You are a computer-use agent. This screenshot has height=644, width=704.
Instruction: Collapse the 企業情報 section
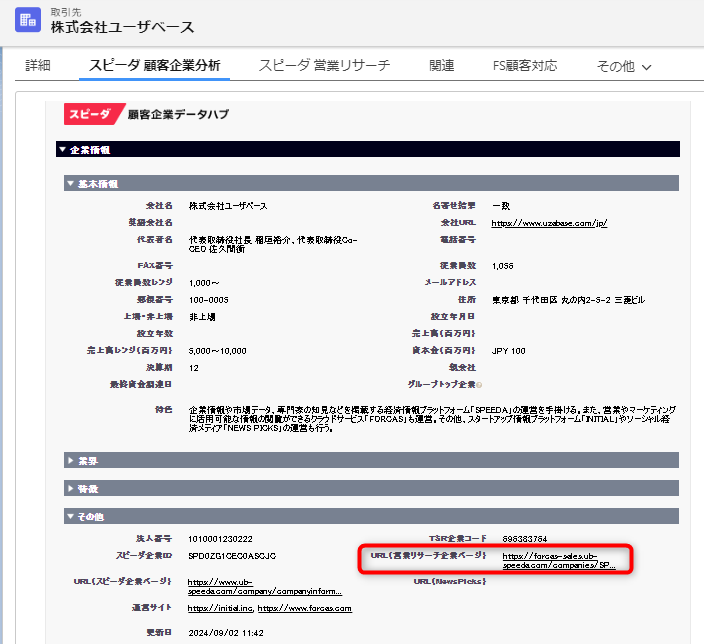point(368,150)
